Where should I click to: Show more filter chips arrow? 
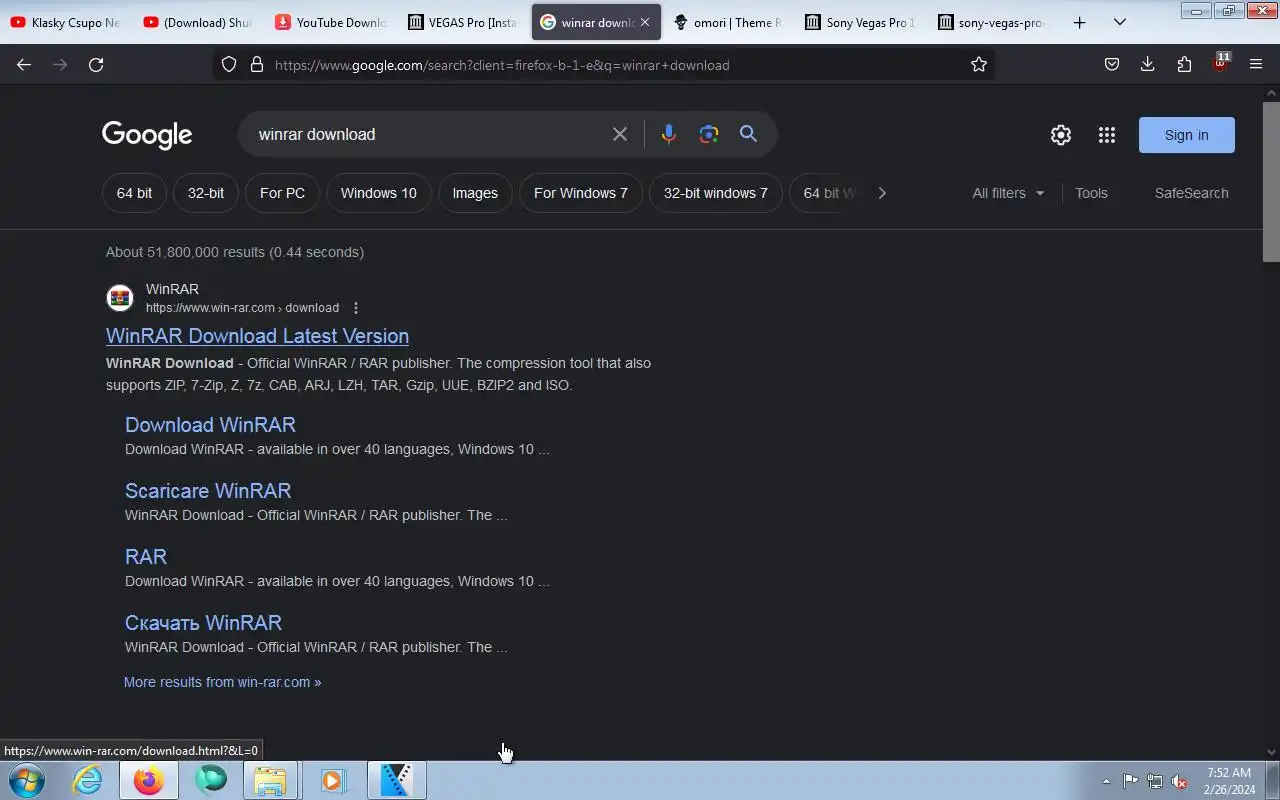click(x=882, y=193)
